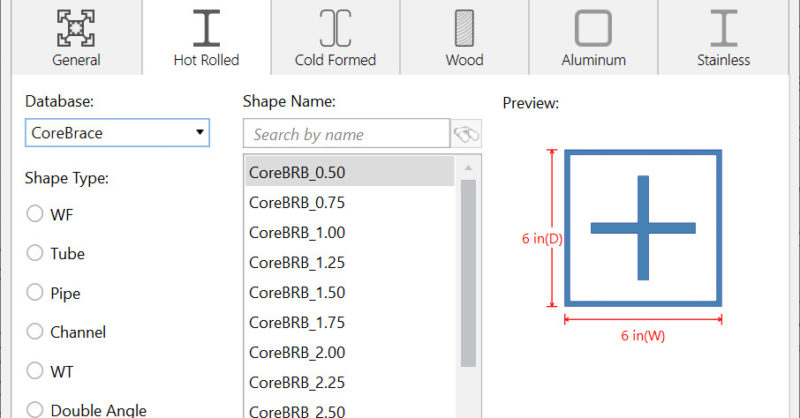The width and height of the screenshot is (800, 418).
Task: Switch to Cold Formed section icon
Action: tap(335, 28)
